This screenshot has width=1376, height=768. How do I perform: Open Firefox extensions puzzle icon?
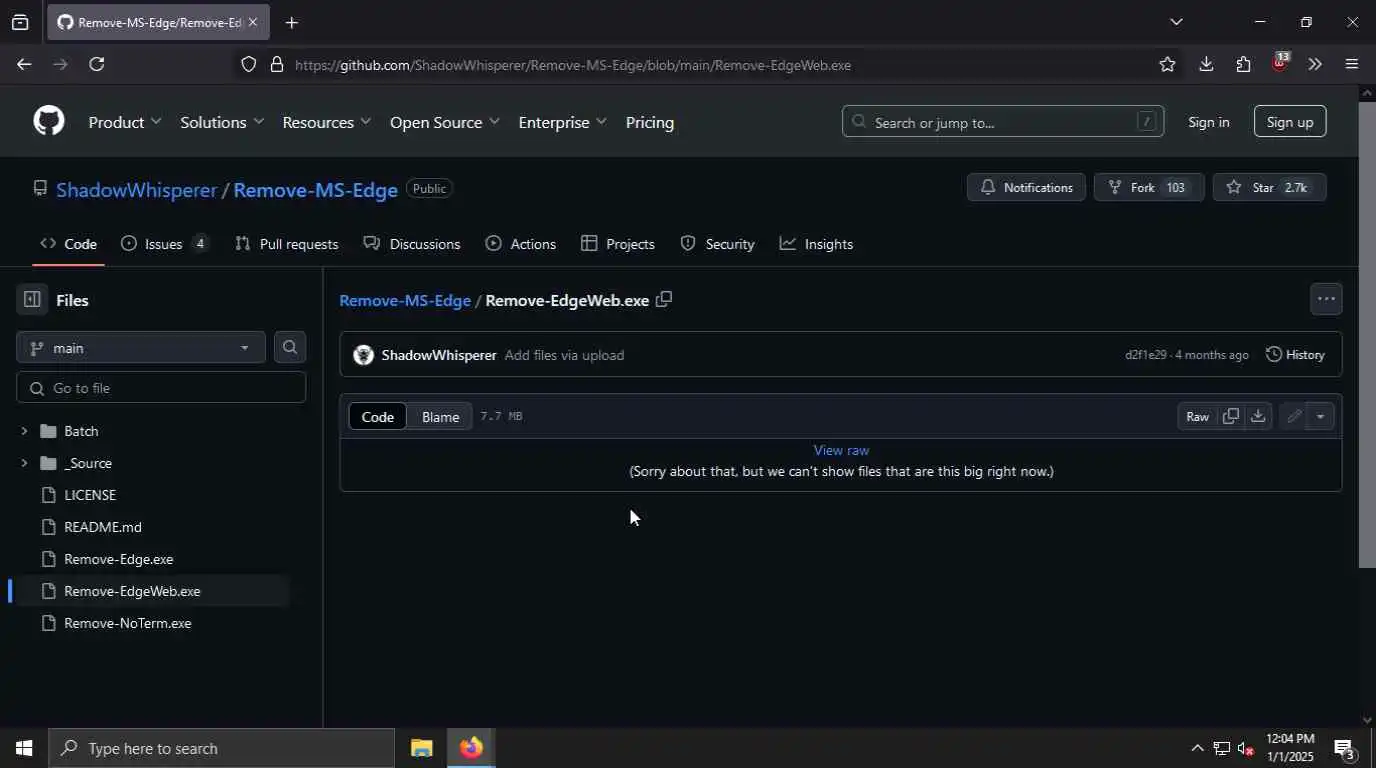[x=1243, y=64]
